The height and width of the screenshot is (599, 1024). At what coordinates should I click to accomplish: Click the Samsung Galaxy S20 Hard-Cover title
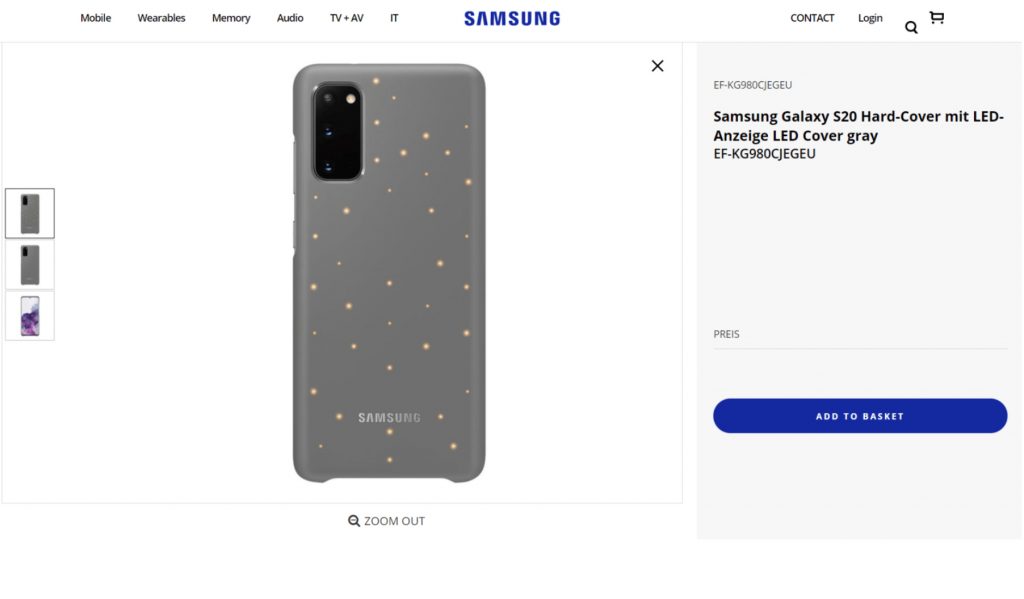tap(858, 126)
